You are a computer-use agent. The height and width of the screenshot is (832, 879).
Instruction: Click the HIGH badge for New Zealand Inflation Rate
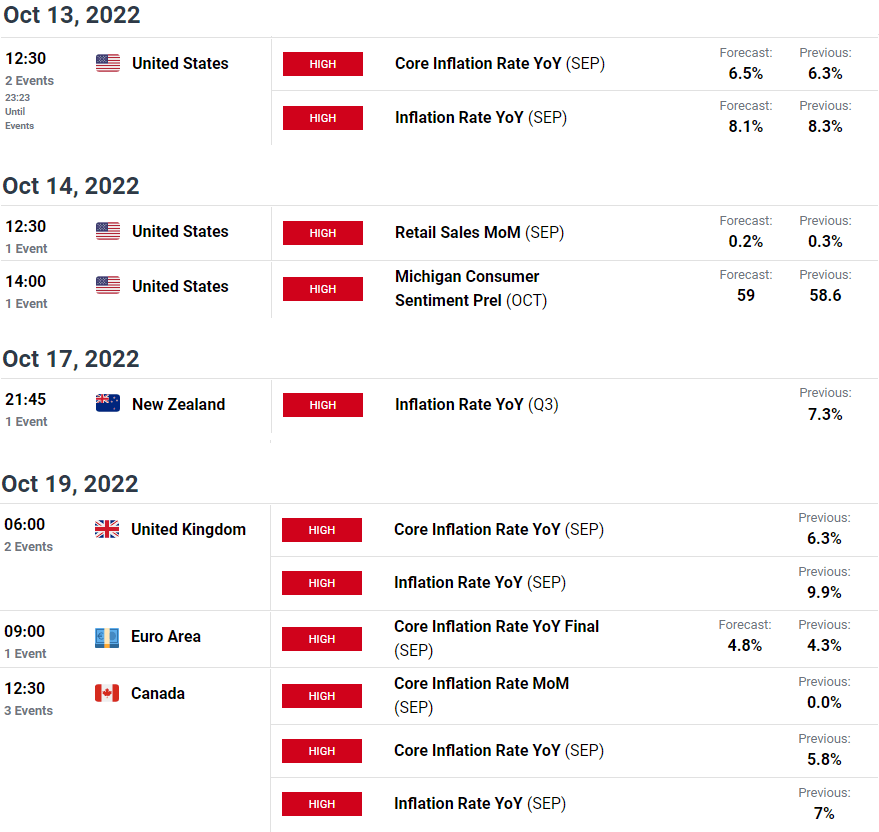(x=323, y=405)
